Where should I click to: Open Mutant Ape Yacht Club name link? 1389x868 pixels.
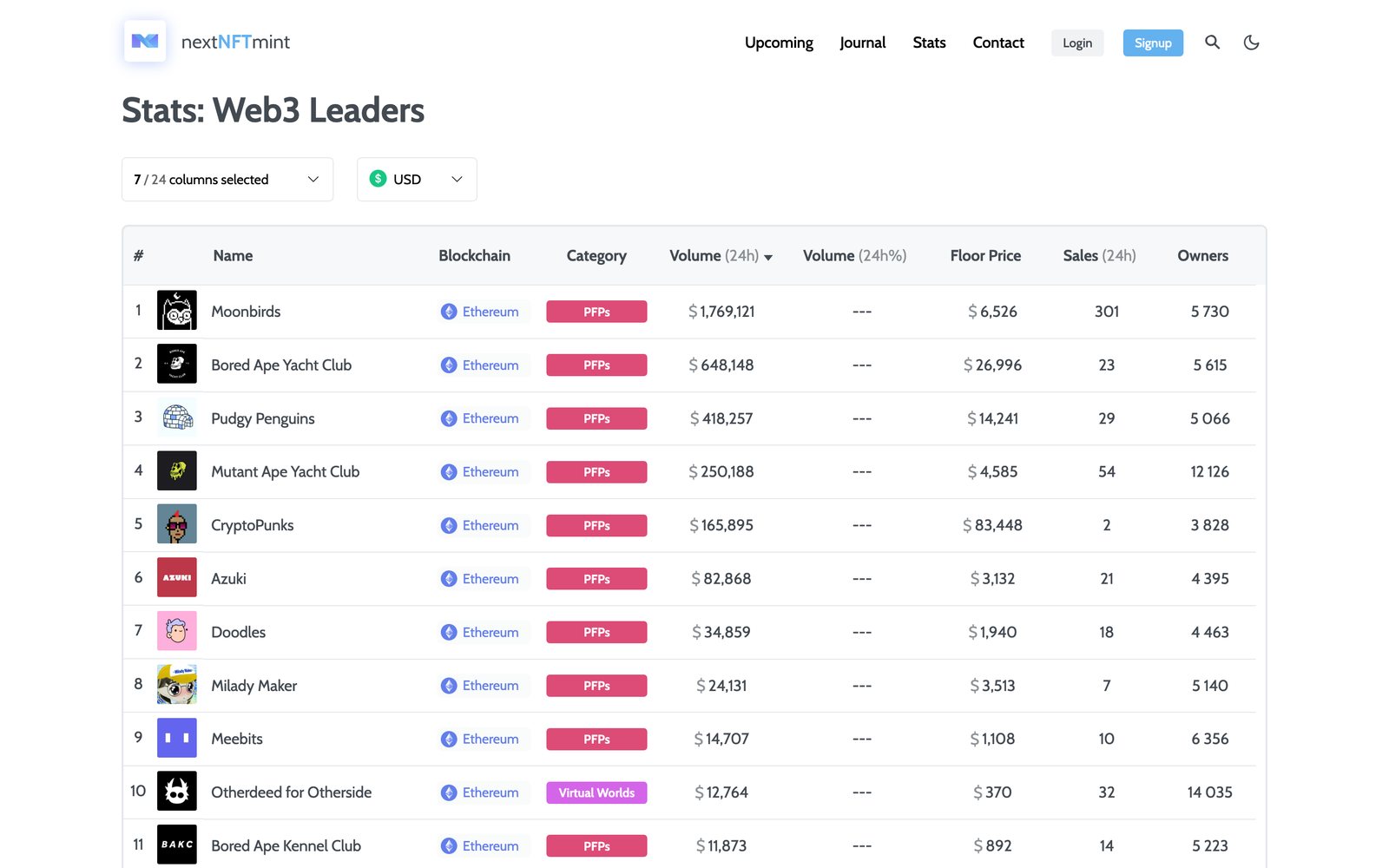pyautogui.click(x=286, y=472)
